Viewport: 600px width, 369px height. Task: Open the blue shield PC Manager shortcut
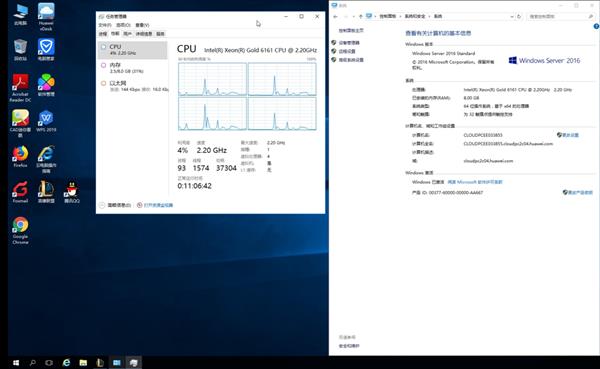click(46, 50)
